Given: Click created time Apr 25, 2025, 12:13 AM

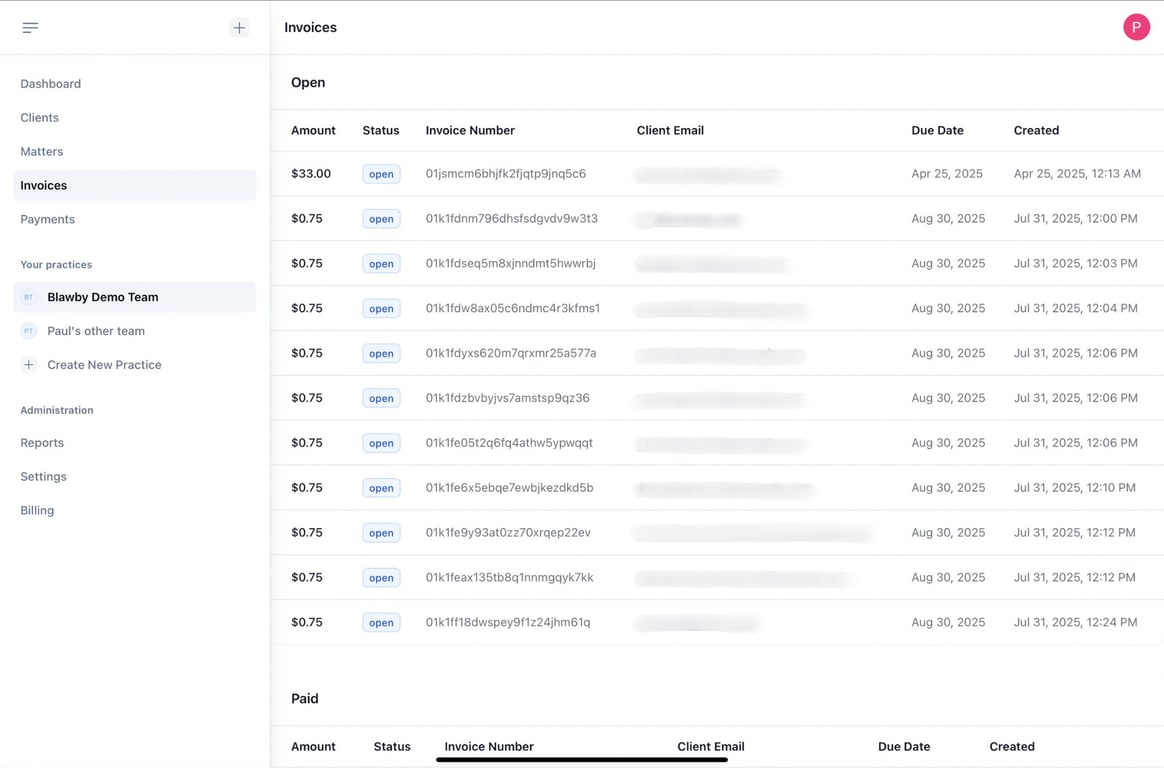Looking at the screenshot, I should (1077, 174).
